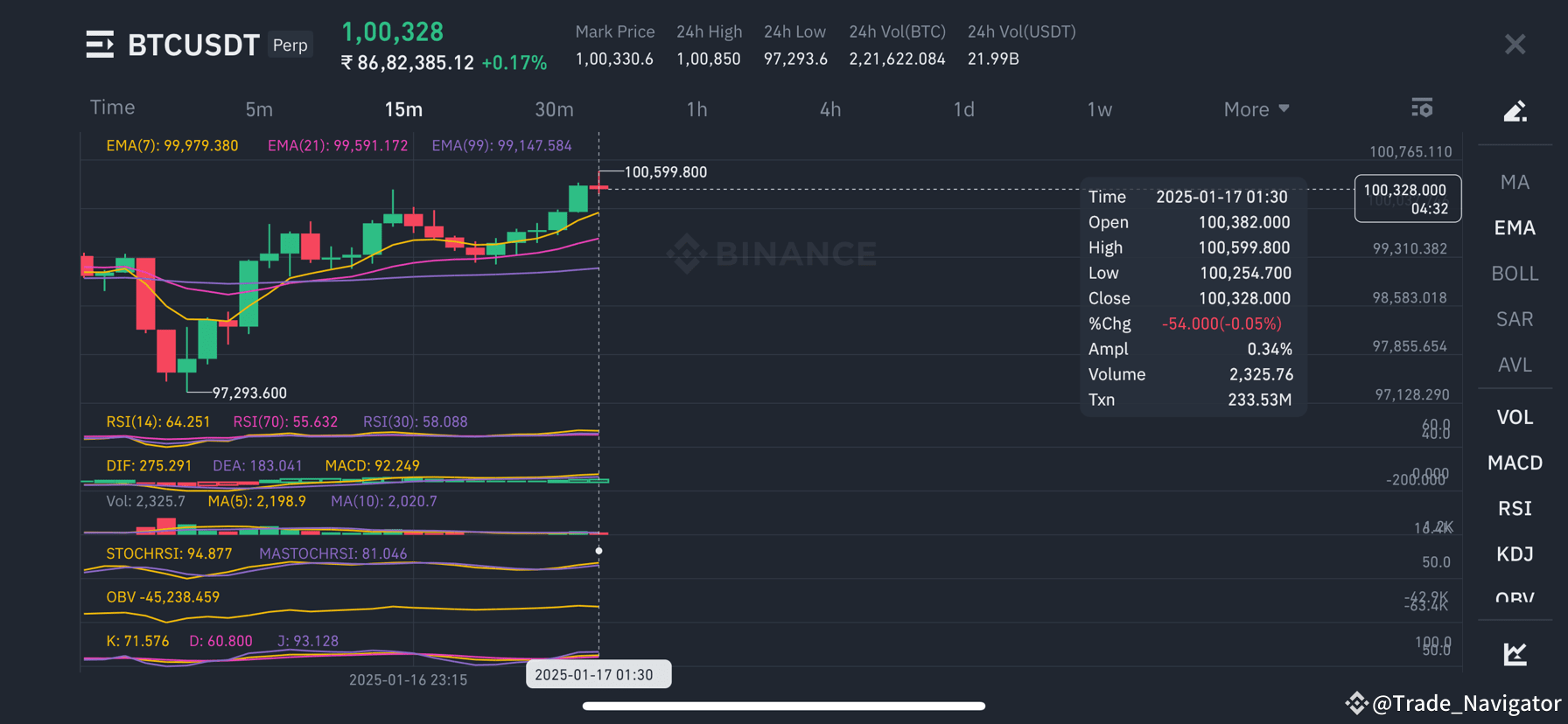
Task: Switch to the 1w timeframe
Action: (x=1099, y=109)
